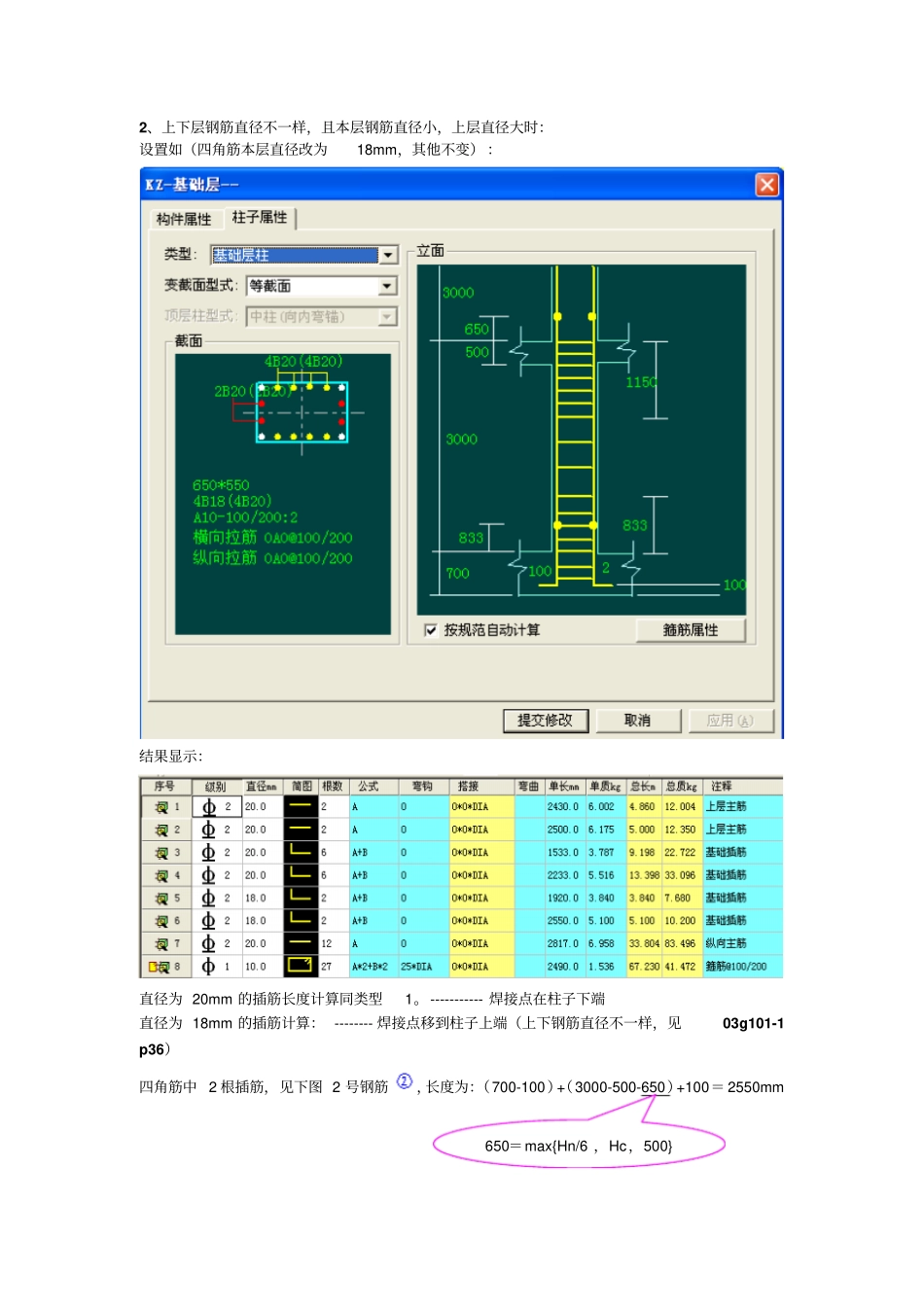This screenshot has width=924, height=1308.
Task: Click 83.496 total weight cell in row 7
Action: point(680,944)
